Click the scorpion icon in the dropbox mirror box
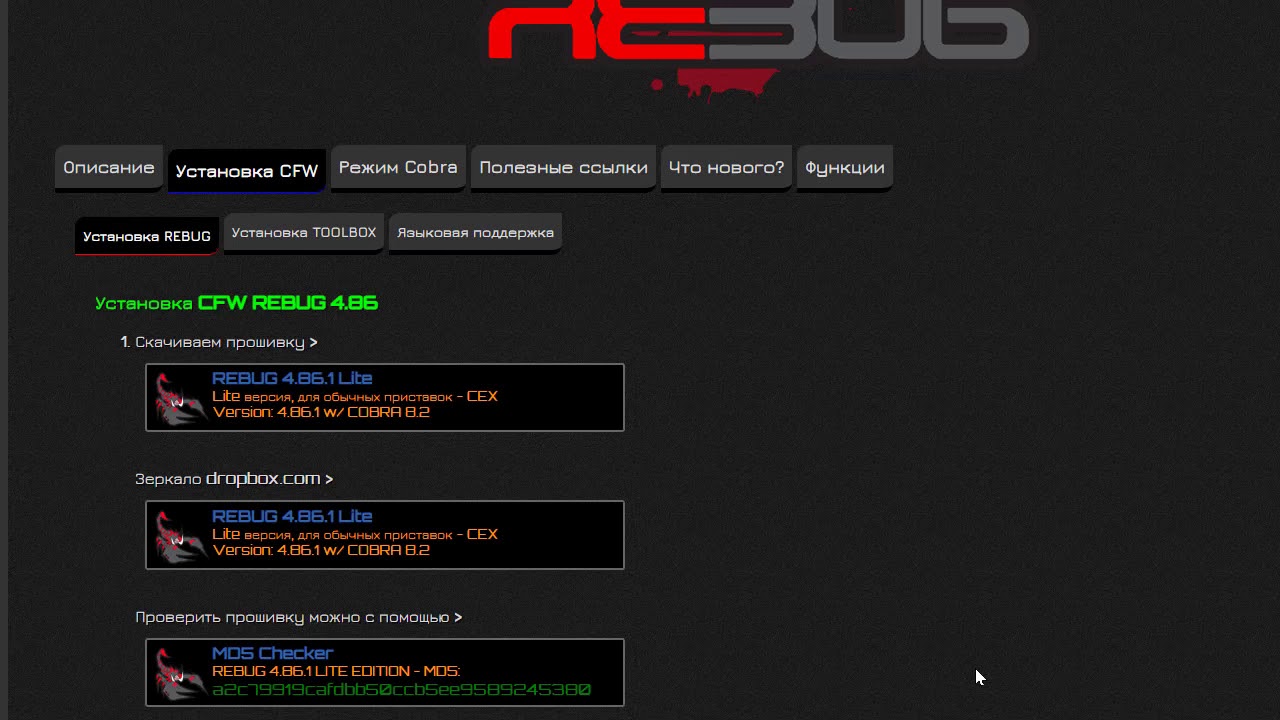The width and height of the screenshot is (1280, 720). click(x=180, y=536)
